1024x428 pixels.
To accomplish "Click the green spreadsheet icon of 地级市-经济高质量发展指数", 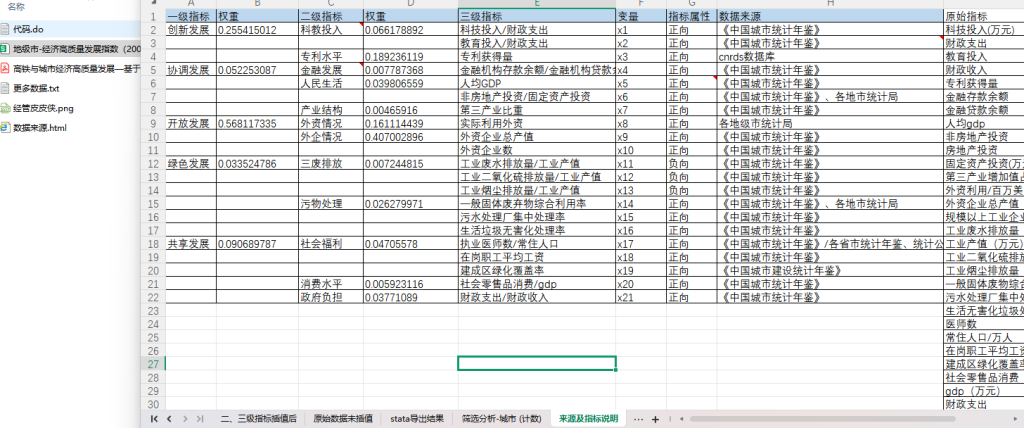I will [x=5, y=48].
